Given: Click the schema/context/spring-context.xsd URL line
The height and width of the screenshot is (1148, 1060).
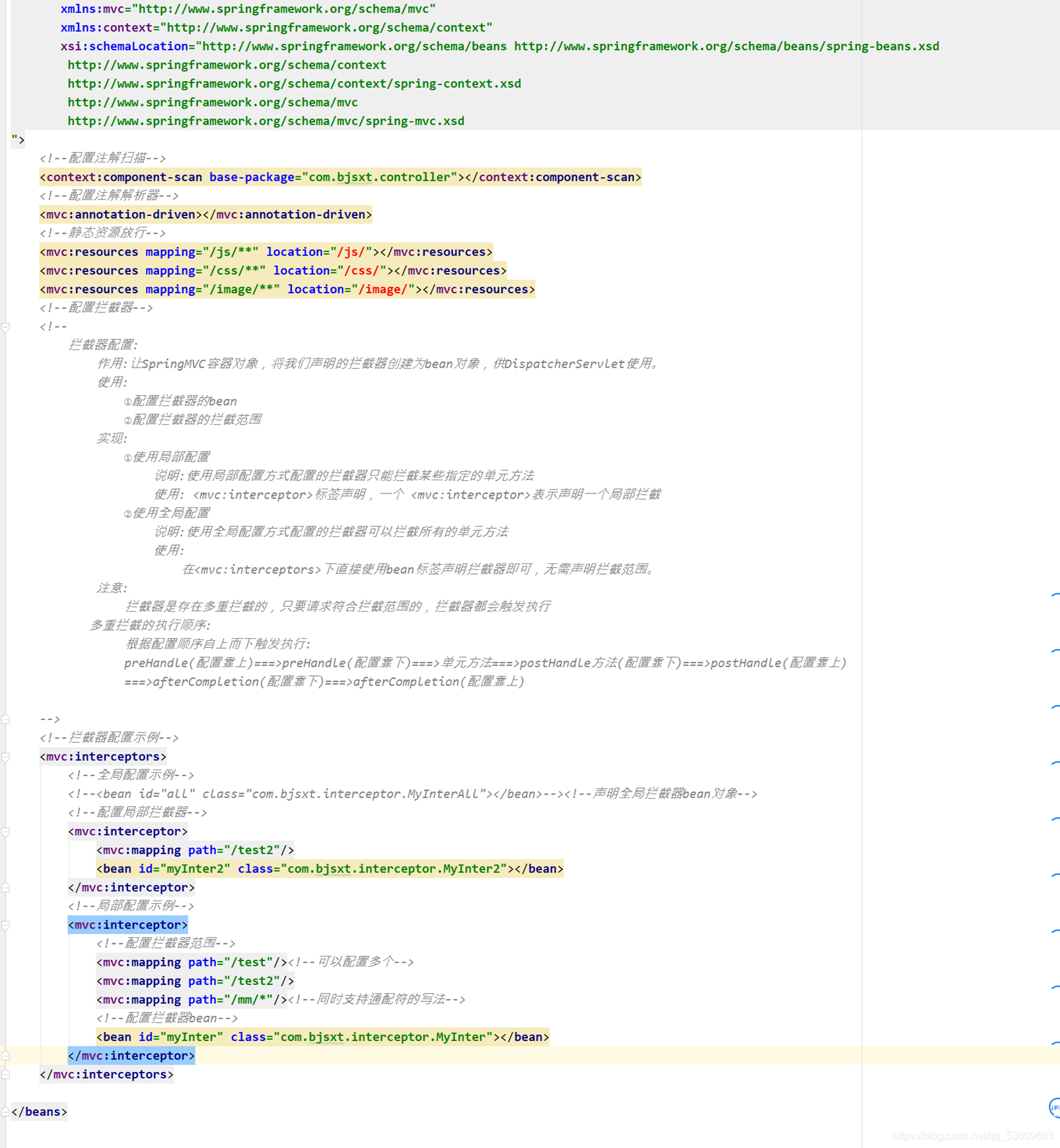Looking at the screenshot, I should click(x=295, y=84).
